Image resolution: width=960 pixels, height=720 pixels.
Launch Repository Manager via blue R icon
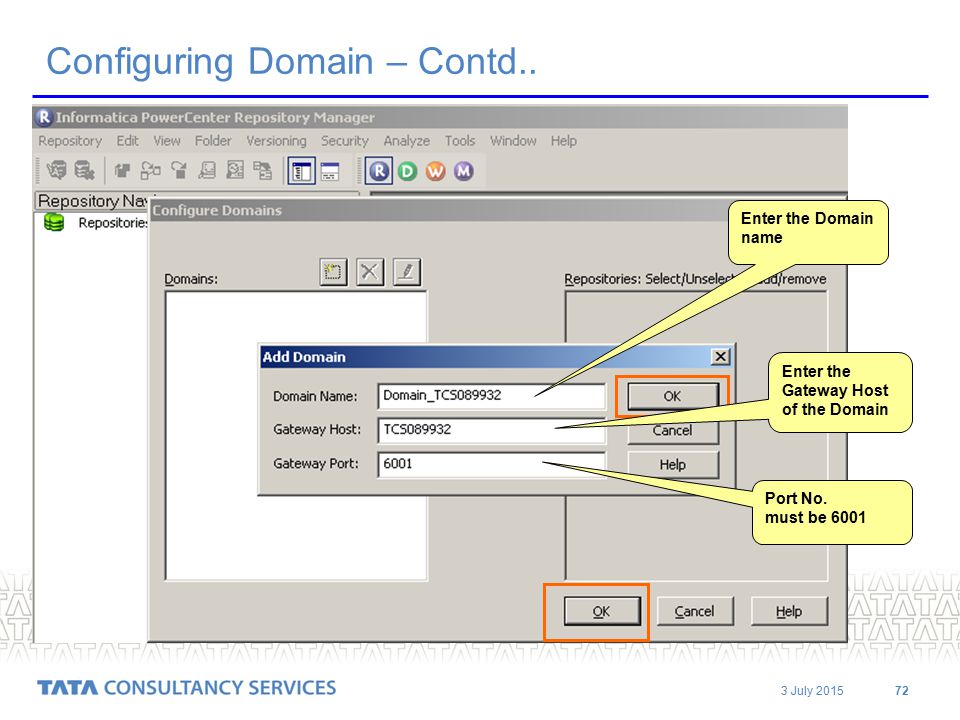379,171
